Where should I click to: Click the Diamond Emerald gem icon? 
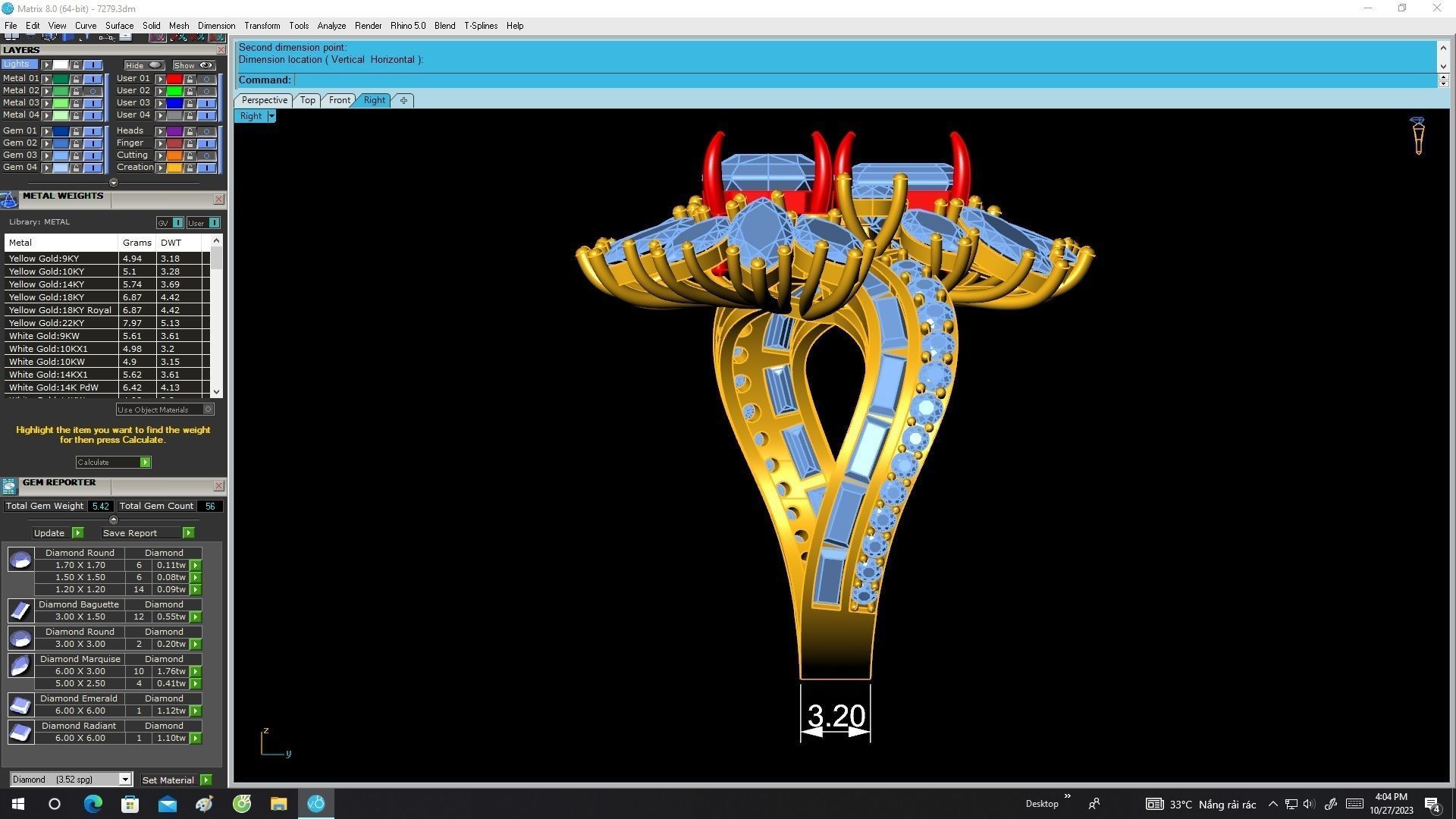[x=20, y=705]
